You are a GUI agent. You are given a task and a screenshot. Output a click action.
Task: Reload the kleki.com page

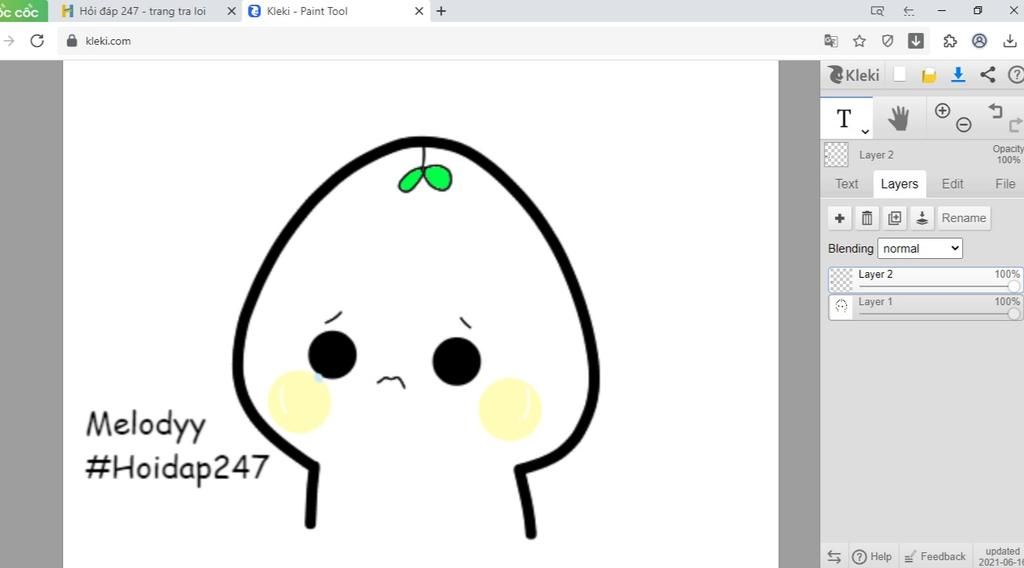pos(37,40)
